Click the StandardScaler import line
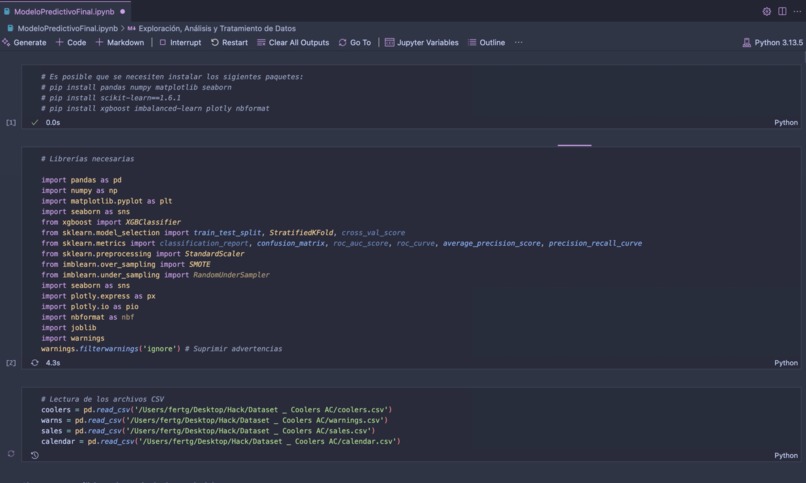 coord(143,254)
